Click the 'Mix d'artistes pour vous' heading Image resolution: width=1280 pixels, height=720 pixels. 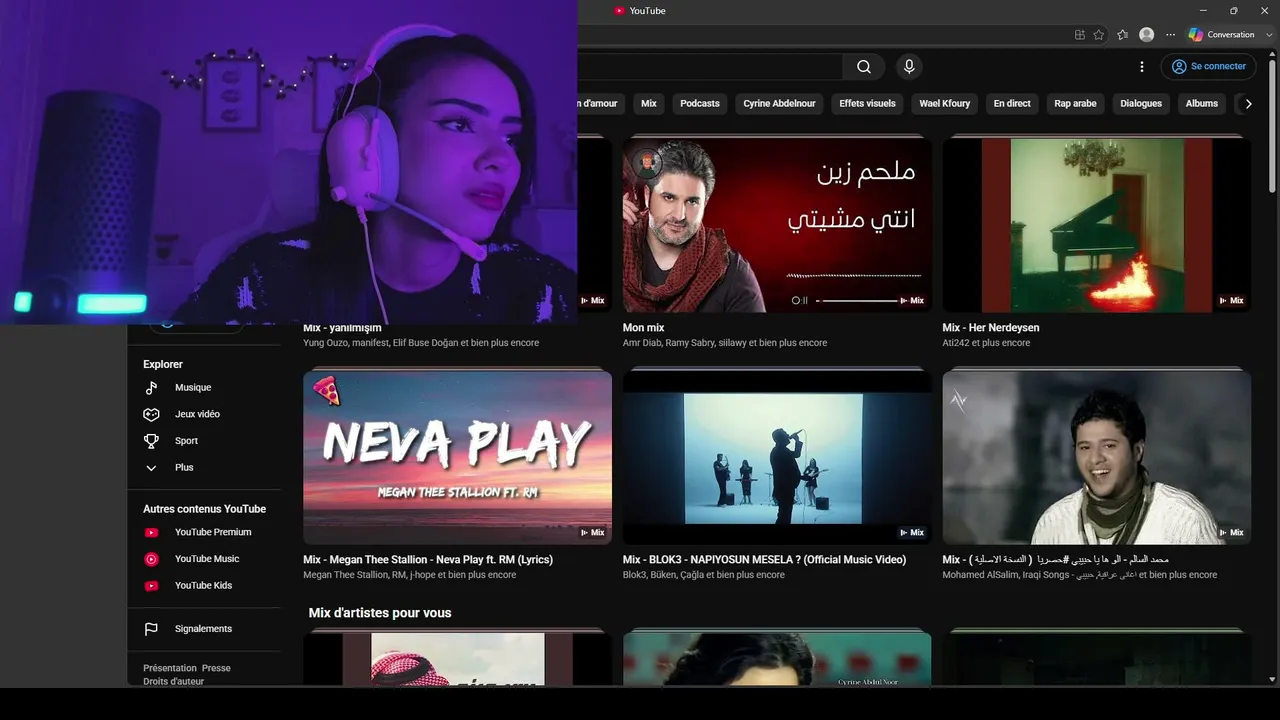(x=380, y=613)
